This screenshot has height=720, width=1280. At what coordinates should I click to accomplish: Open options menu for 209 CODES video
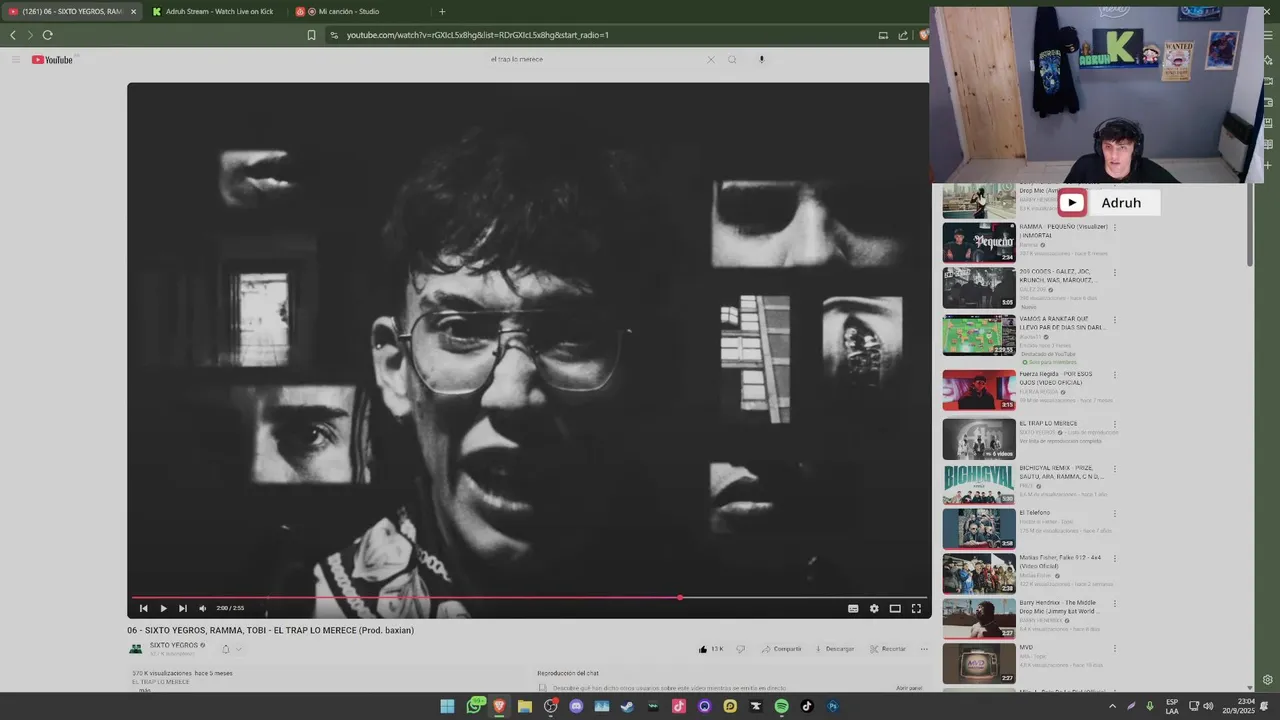point(1115,272)
